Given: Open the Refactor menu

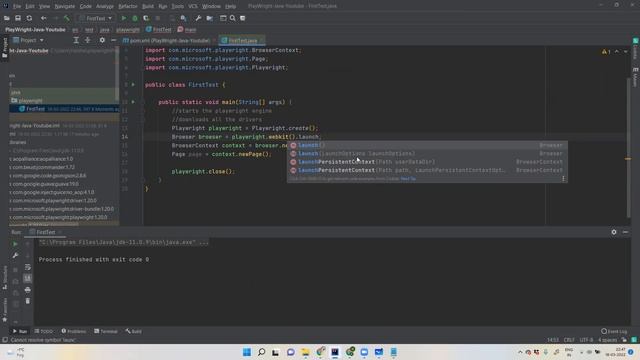Looking at the screenshot, I should click(x=128, y=6).
